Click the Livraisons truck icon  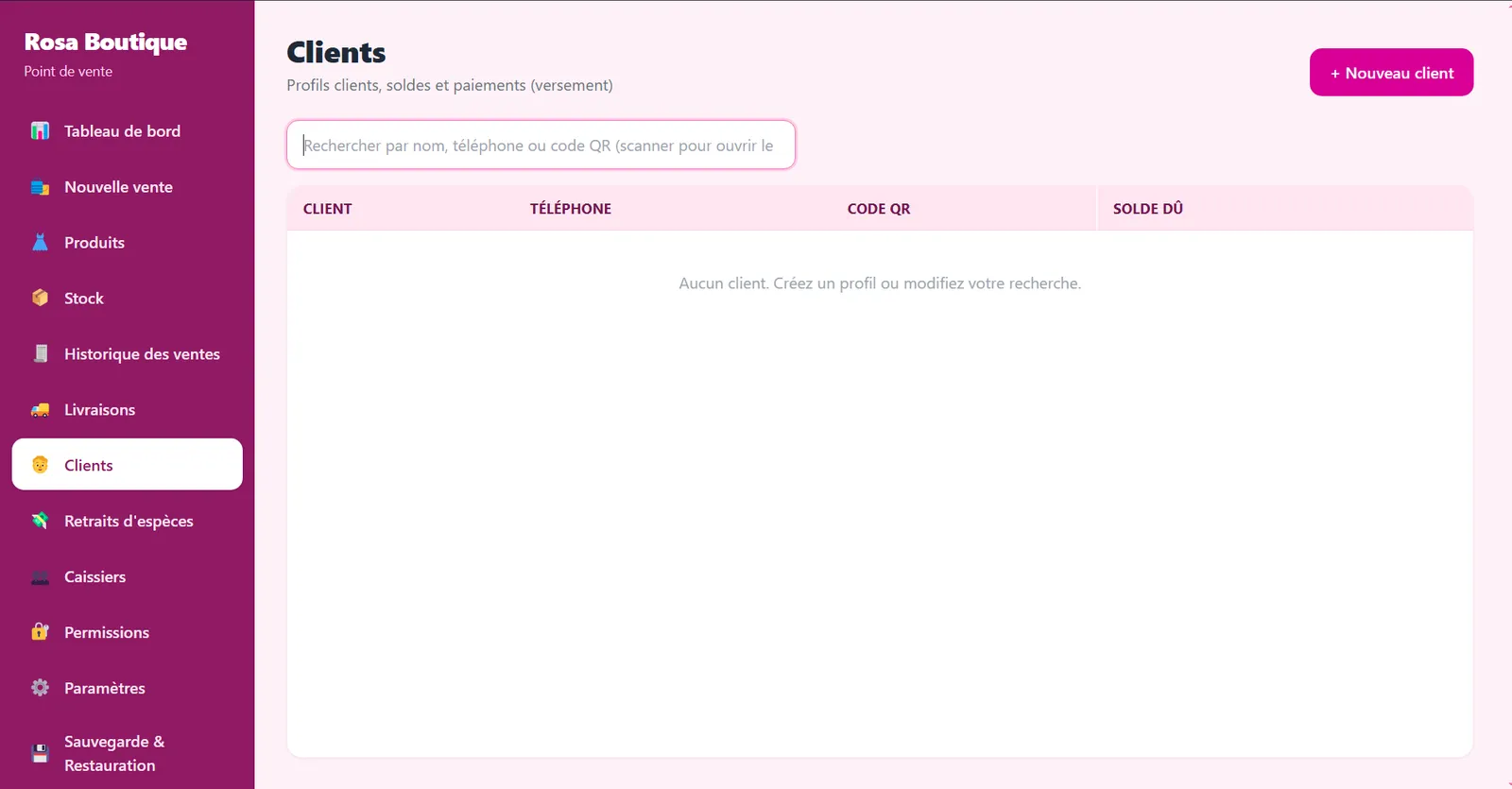click(x=40, y=410)
